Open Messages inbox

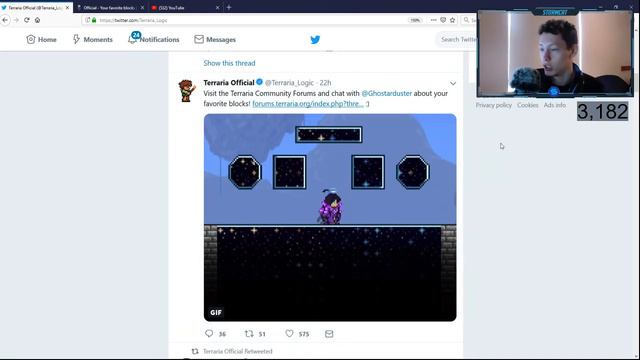[215, 40]
